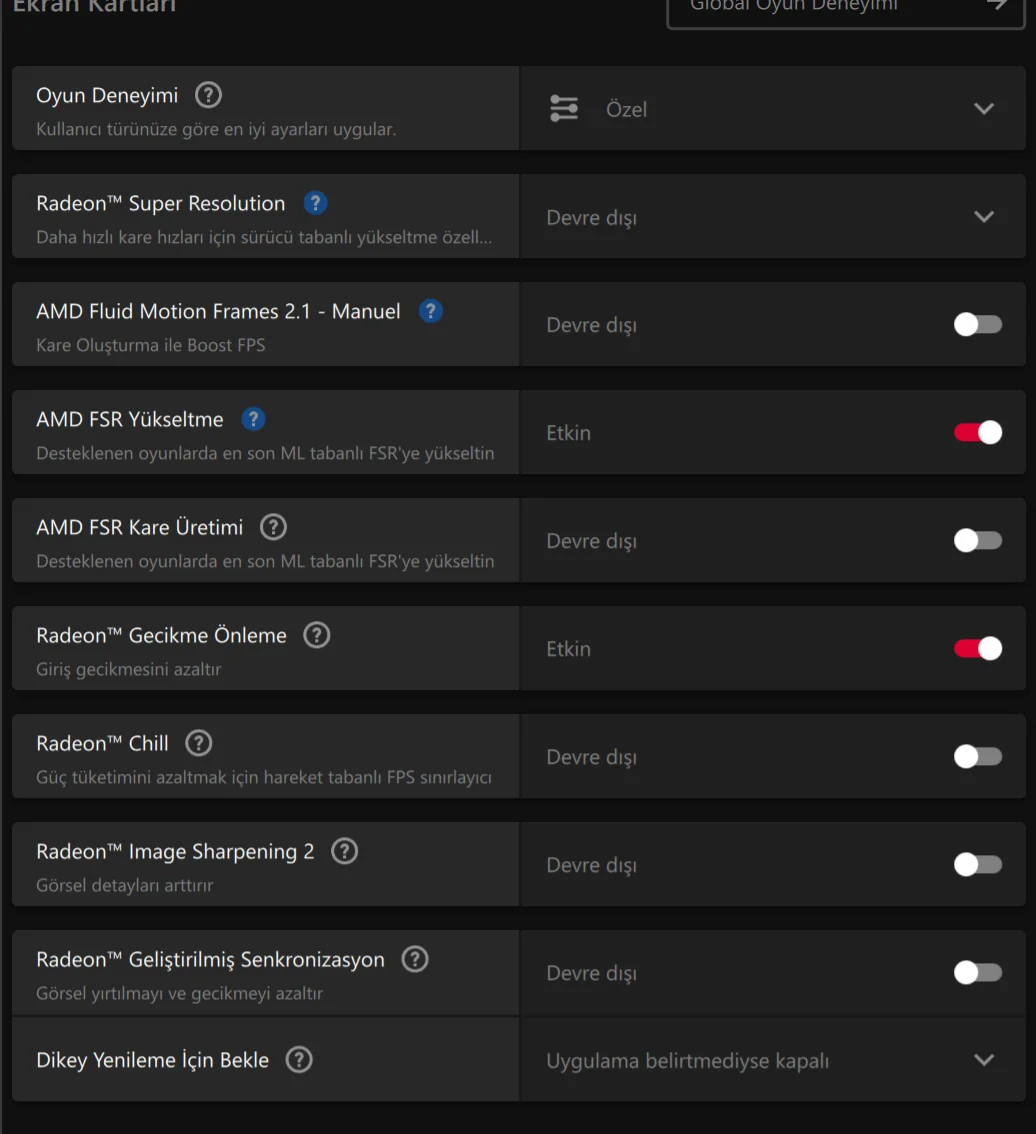1036x1134 pixels.
Task: Click the AMD FSR Yükseltme question mark
Action: coord(253,419)
